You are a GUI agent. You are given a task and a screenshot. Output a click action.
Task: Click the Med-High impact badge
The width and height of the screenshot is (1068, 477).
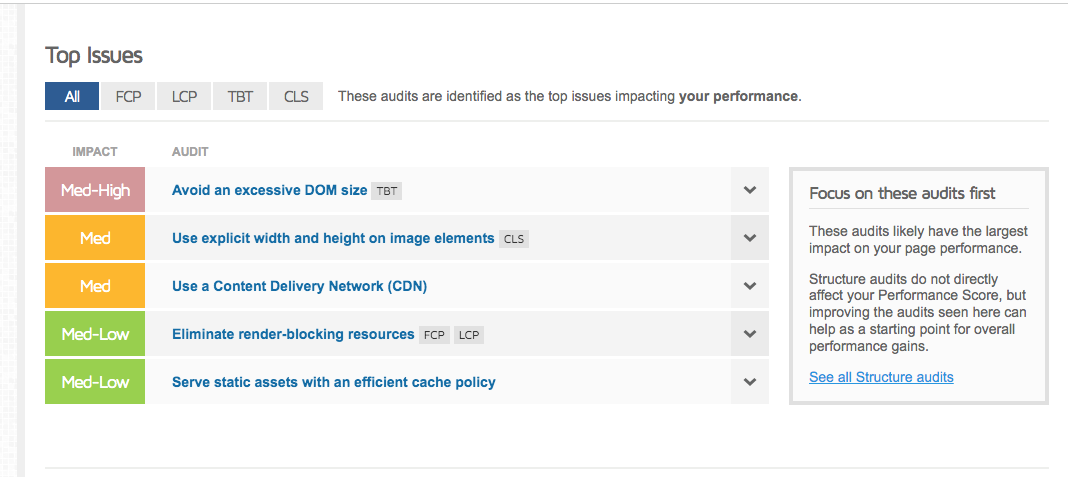(x=95, y=190)
